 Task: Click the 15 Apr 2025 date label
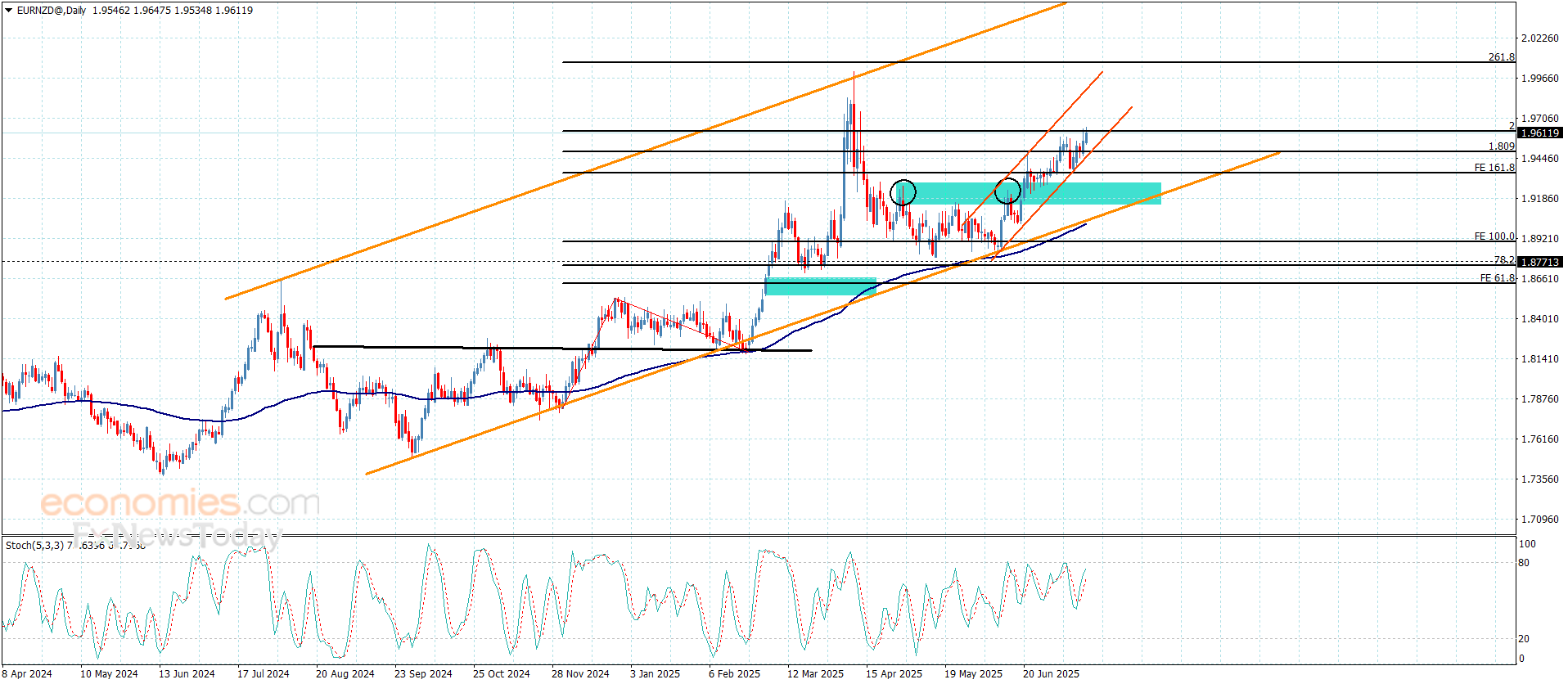tap(894, 674)
